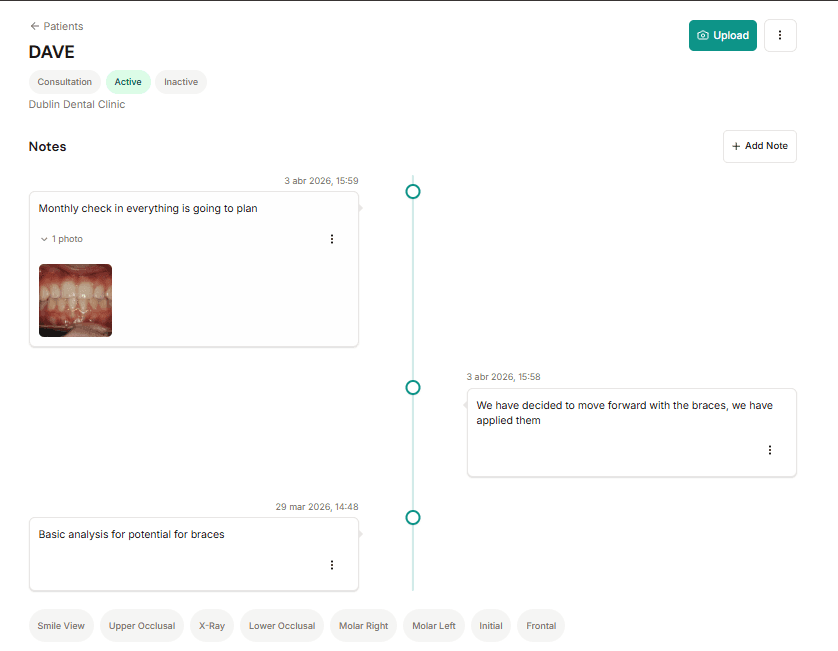Select the X-Ray filter chip
Image resolution: width=838 pixels, height=651 pixels.
(x=211, y=625)
